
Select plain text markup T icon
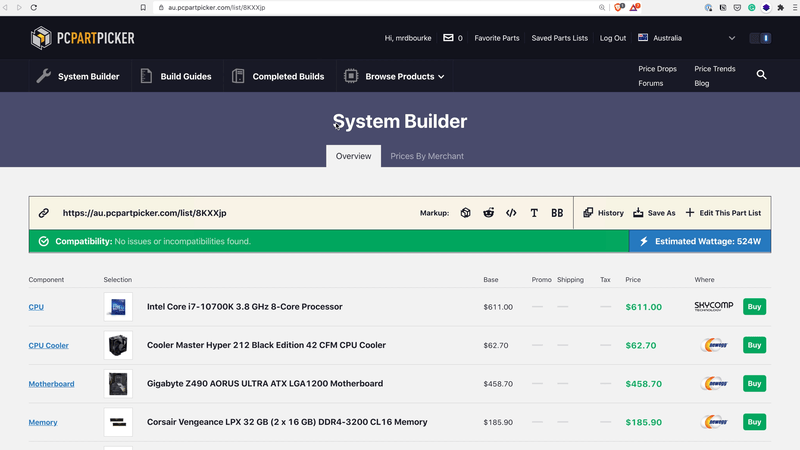tap(534, 213)
